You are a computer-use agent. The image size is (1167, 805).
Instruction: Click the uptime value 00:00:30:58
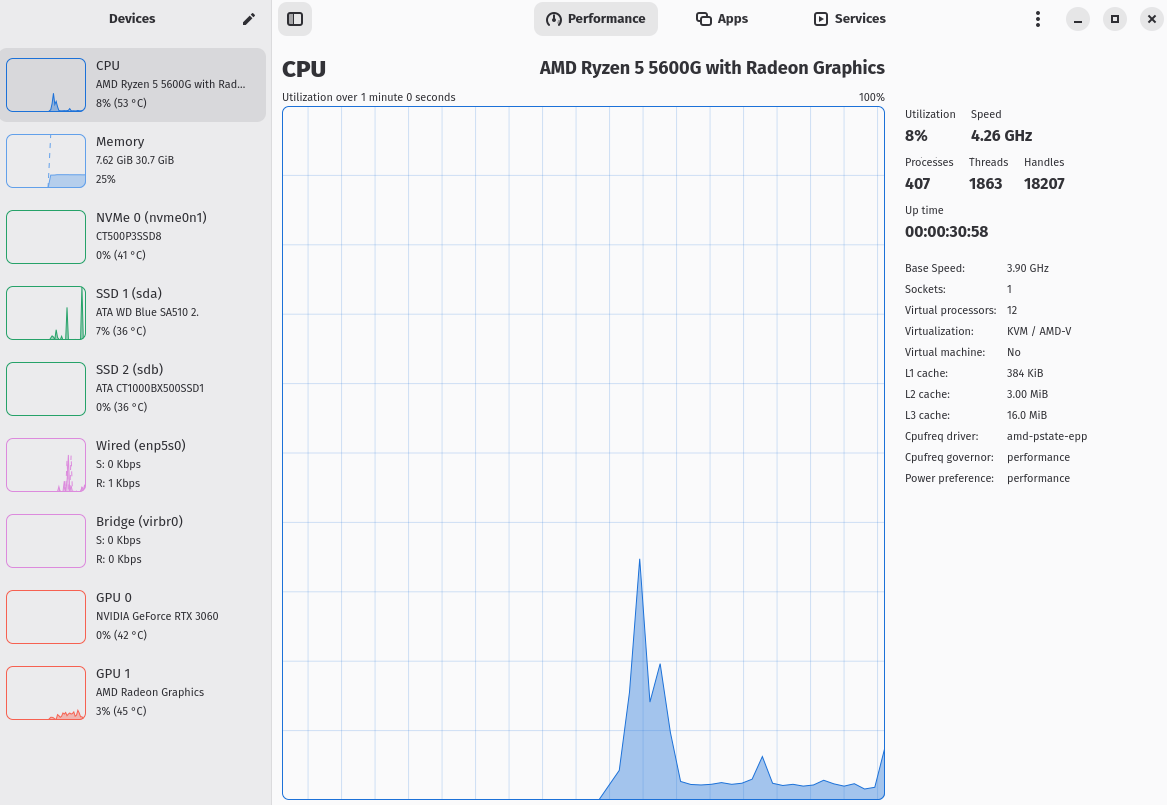click(947, 231)
